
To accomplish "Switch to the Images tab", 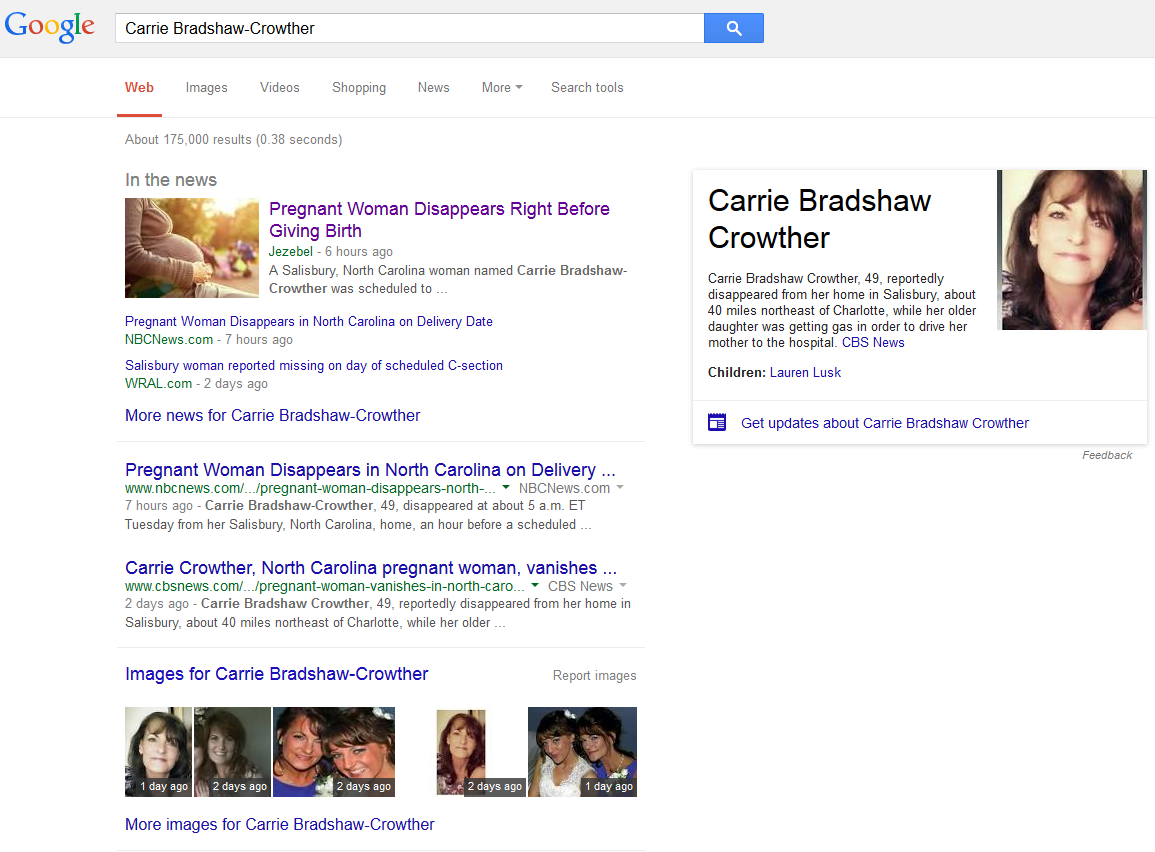I will coord(206,87).
